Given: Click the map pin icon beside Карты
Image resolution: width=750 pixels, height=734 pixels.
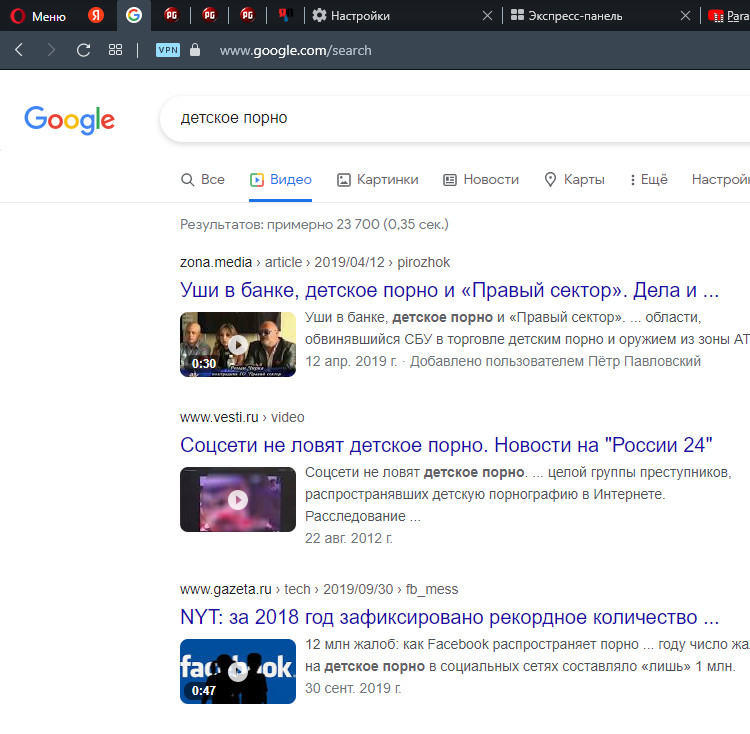Looking at the screenshot, I should tap(551, 179).
